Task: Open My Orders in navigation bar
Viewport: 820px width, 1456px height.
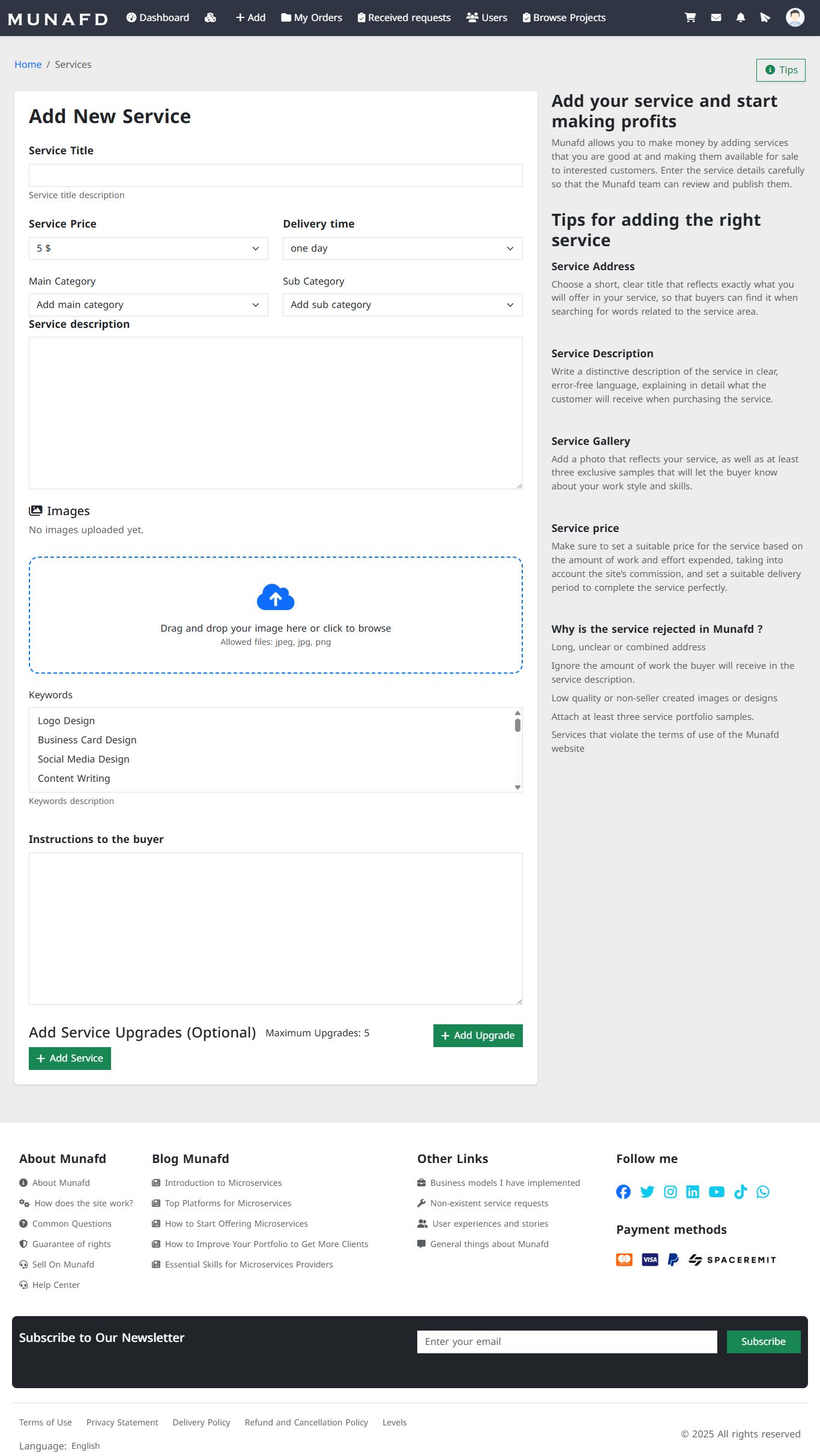Action: click(x=312, y=18)
